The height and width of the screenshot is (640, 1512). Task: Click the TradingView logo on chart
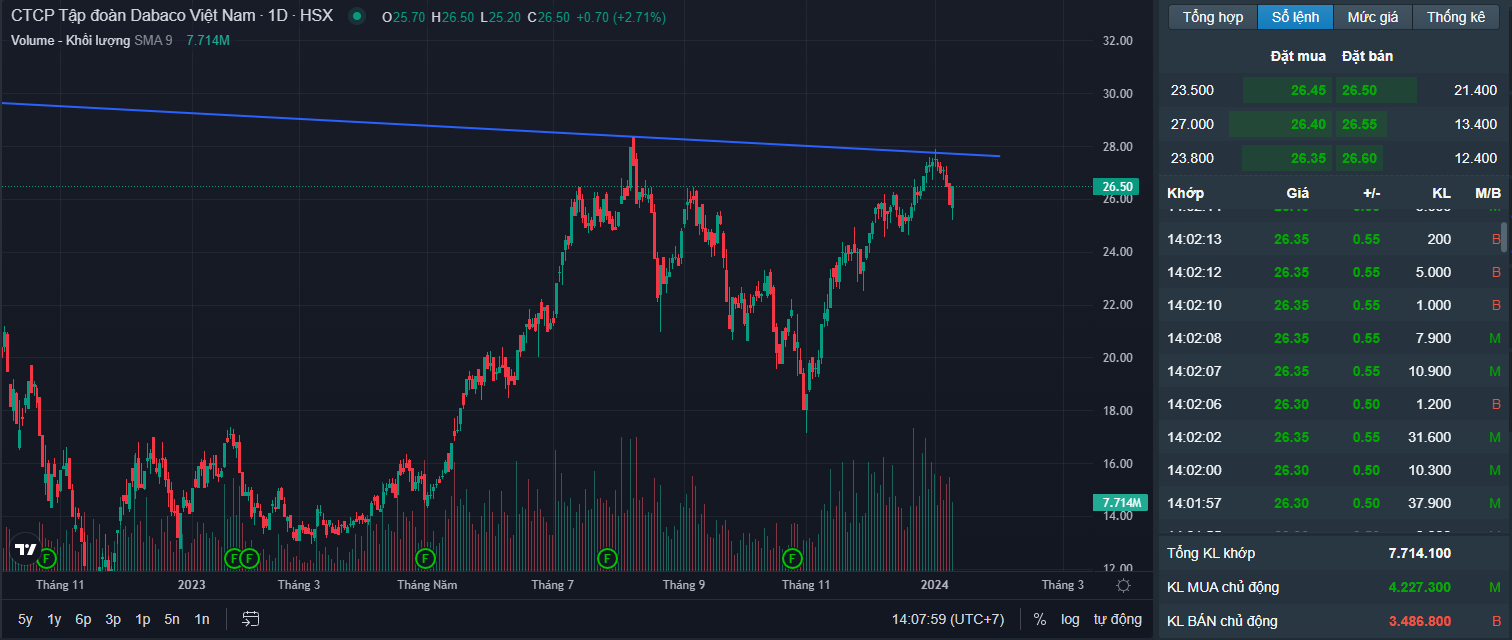point(26,550)
